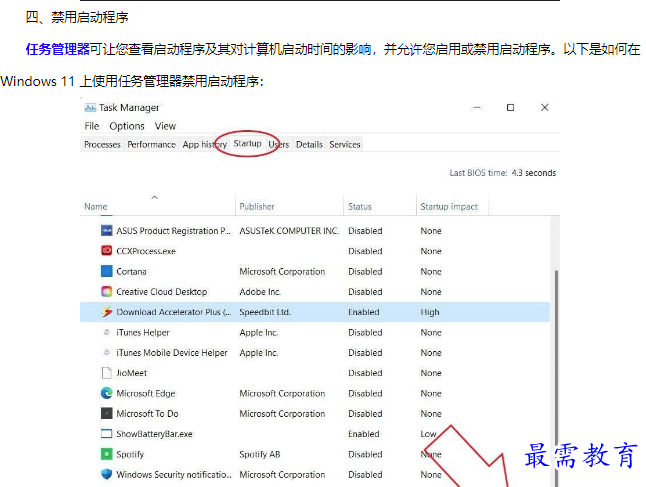Select the ASUS Product Registration row name
This screenshot has height=487, width=646.
coord(173,231)
